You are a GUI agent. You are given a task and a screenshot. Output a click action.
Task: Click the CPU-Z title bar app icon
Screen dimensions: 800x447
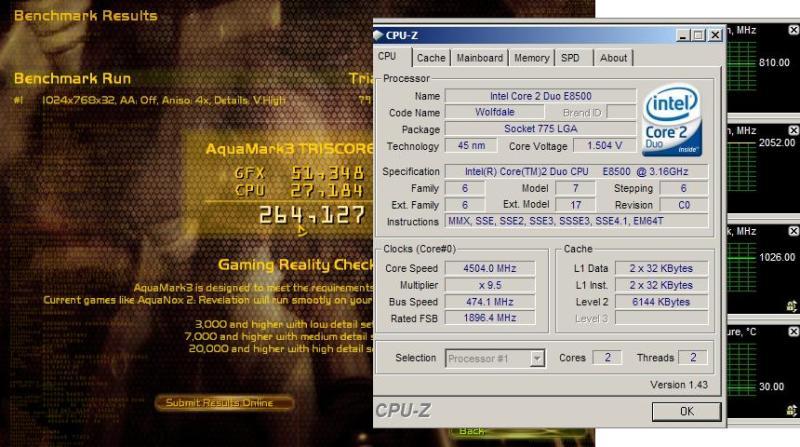[379, 35]
